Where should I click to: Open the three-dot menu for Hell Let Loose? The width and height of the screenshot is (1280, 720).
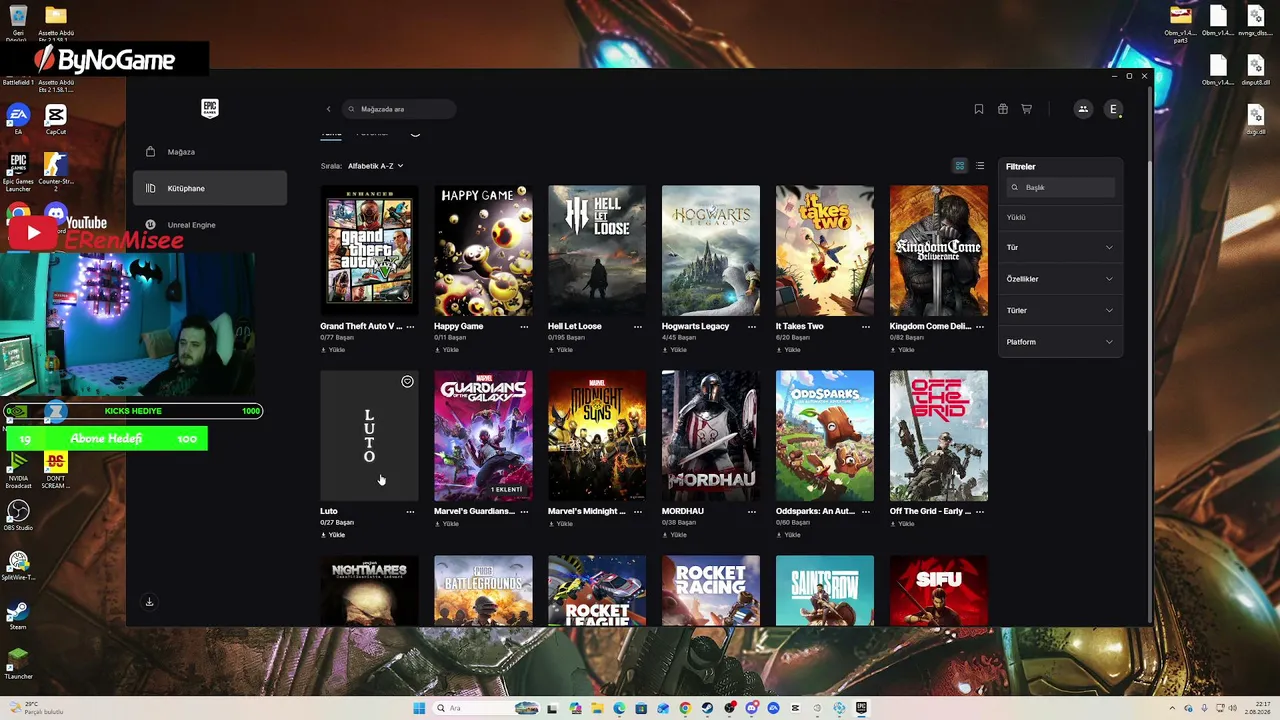(638, 326)
